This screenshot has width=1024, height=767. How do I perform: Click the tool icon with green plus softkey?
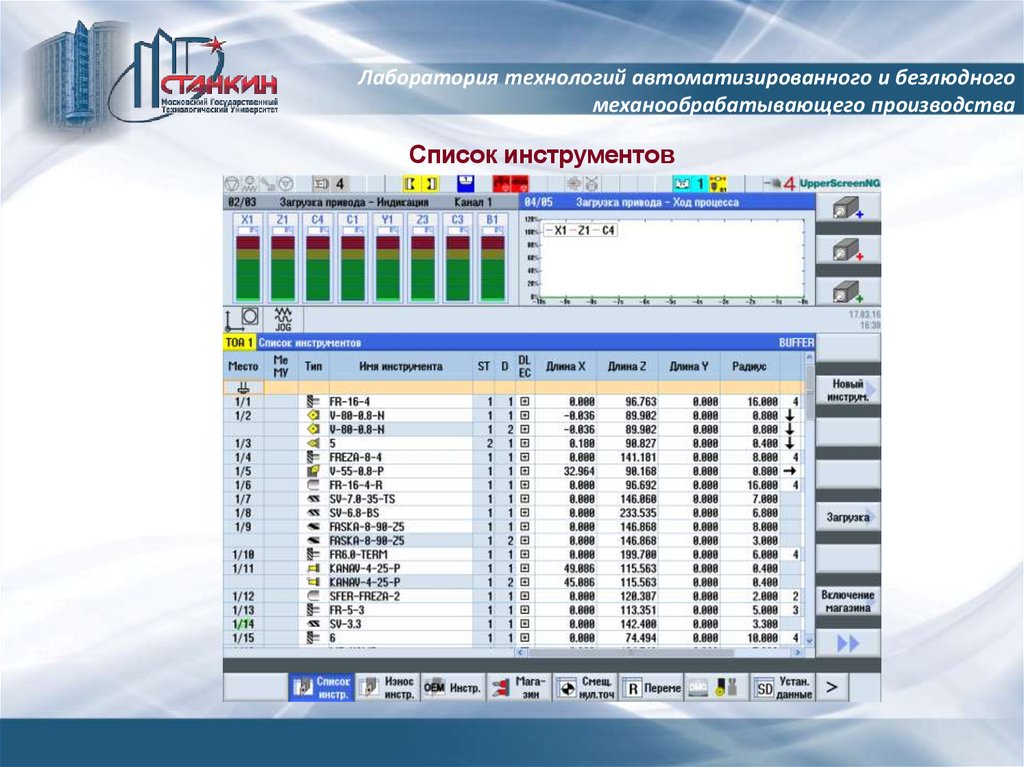click(x=848, y=291)
